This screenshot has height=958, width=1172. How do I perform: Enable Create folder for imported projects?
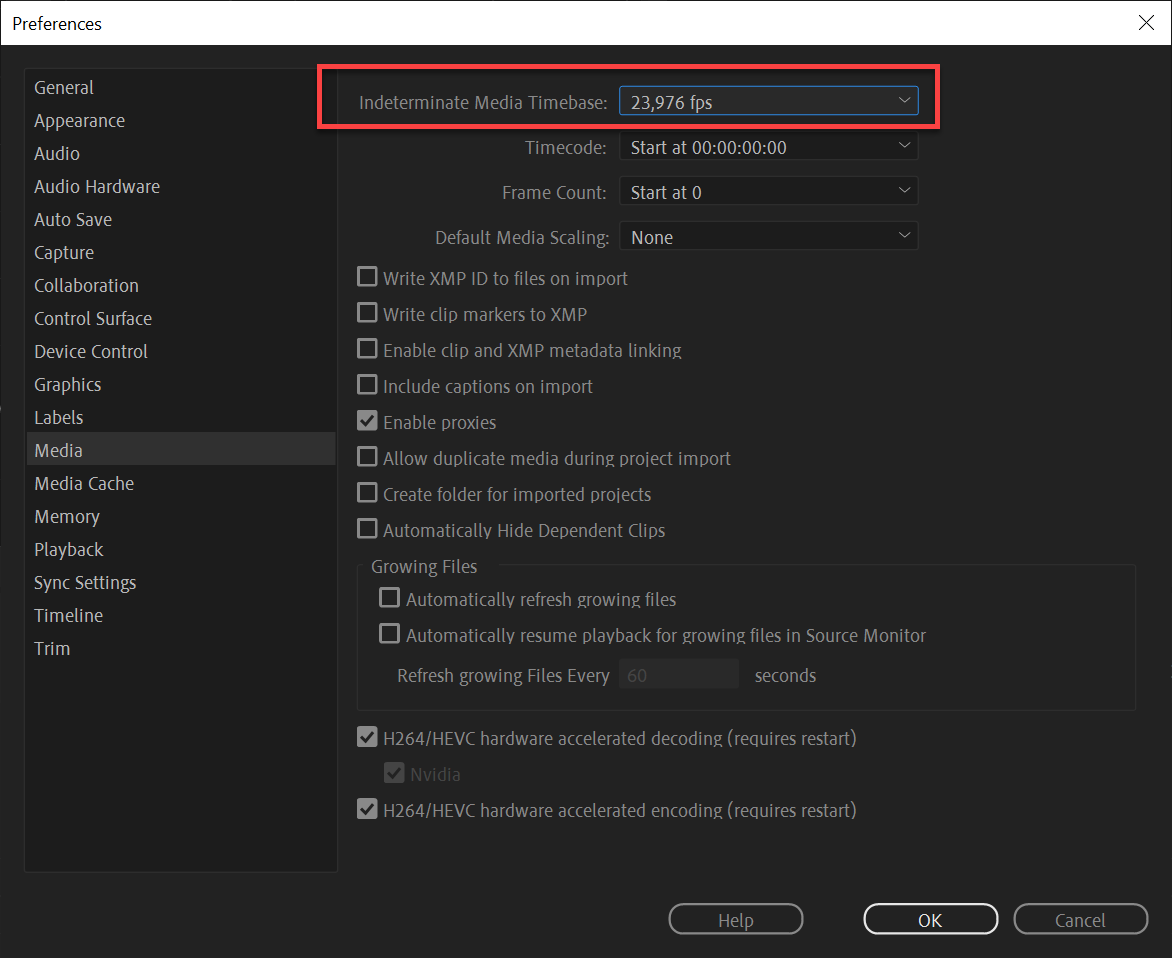click(x=367, y=493)
